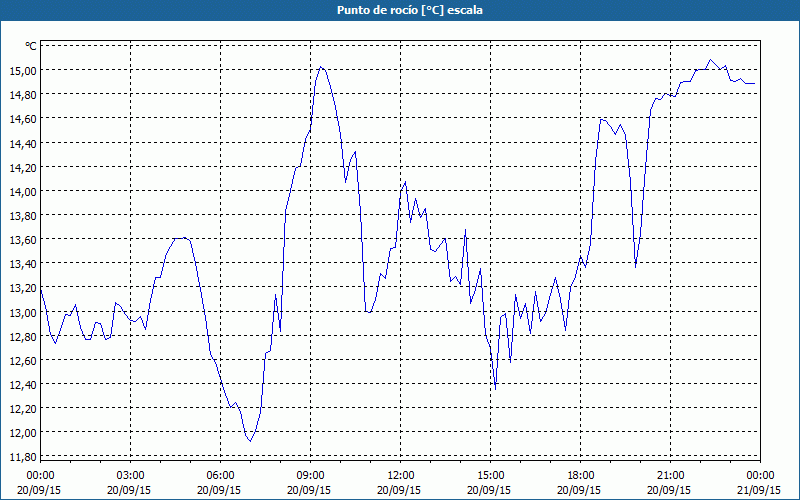Select the 13,60 y-axis value
This screenshot has width=800, height=500.
click(x=23, y=240)
